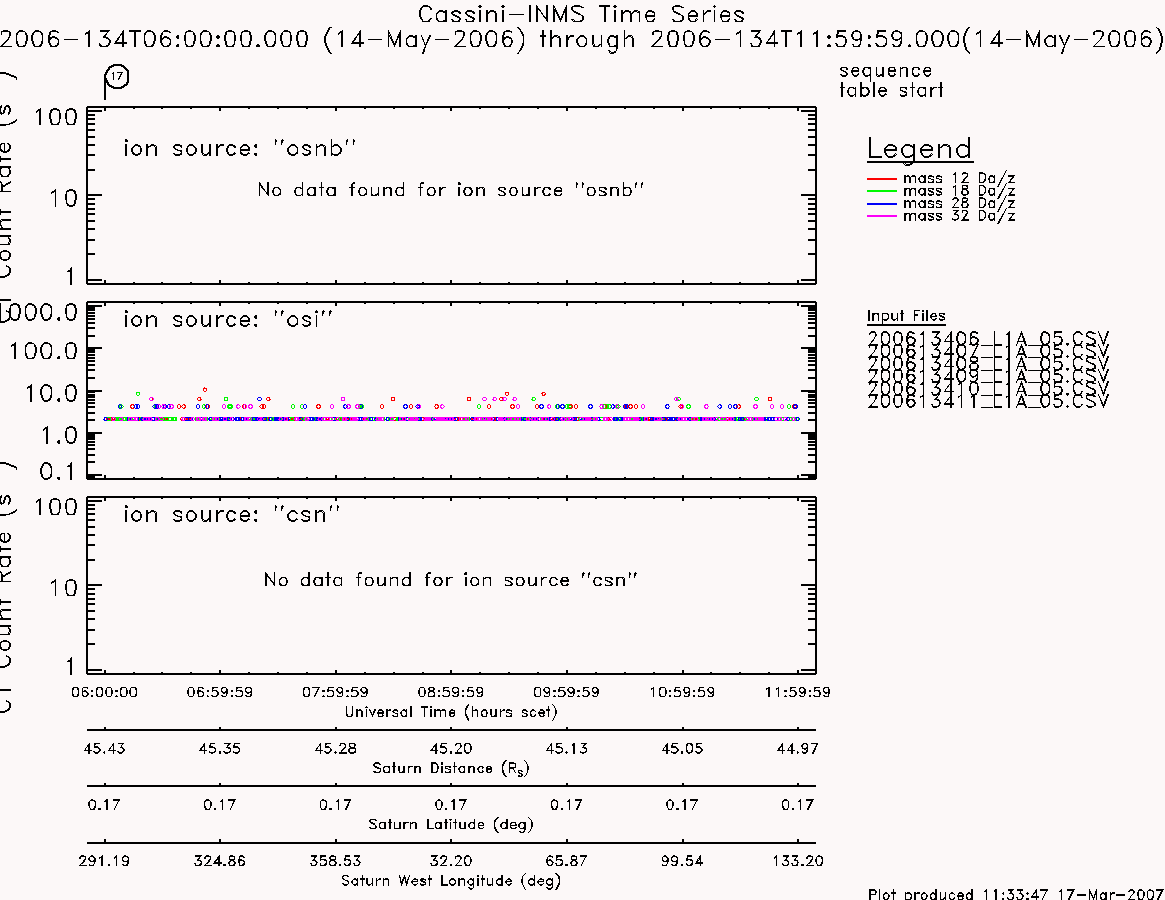
Task: Click west longitude value 358.53
Action: 335,861
